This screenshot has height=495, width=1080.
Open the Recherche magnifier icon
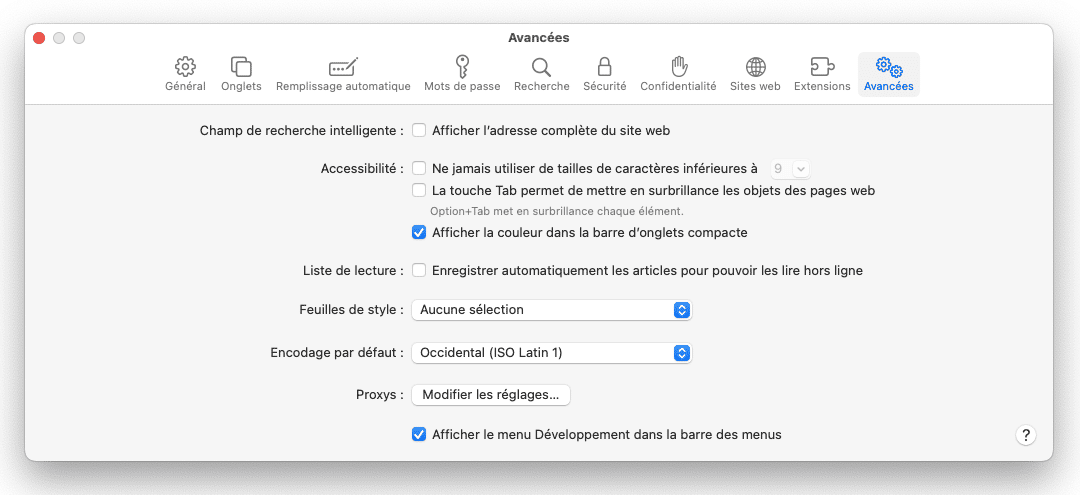coord(541,67)
